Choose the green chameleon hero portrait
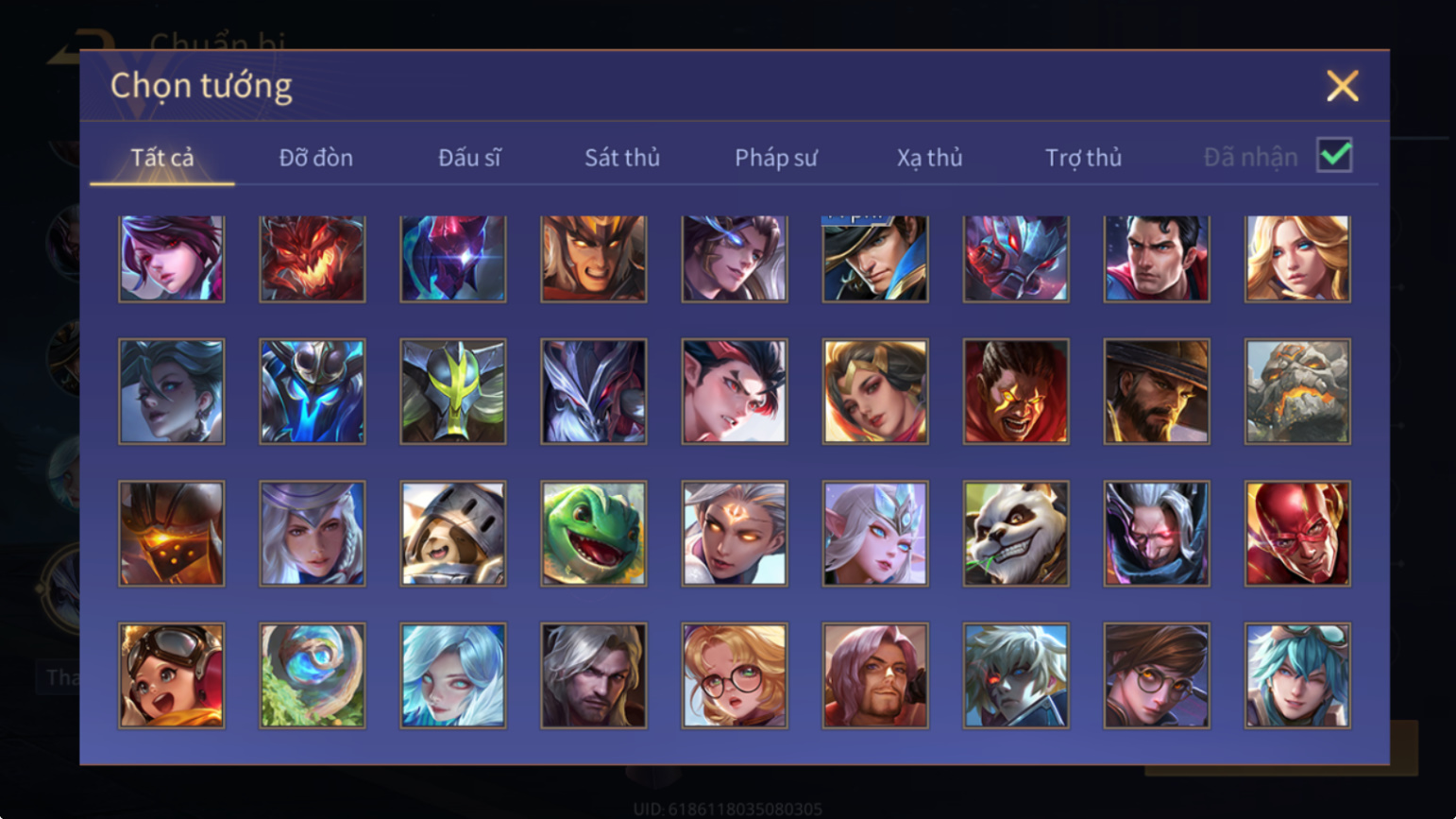 (x=594, y=534)
